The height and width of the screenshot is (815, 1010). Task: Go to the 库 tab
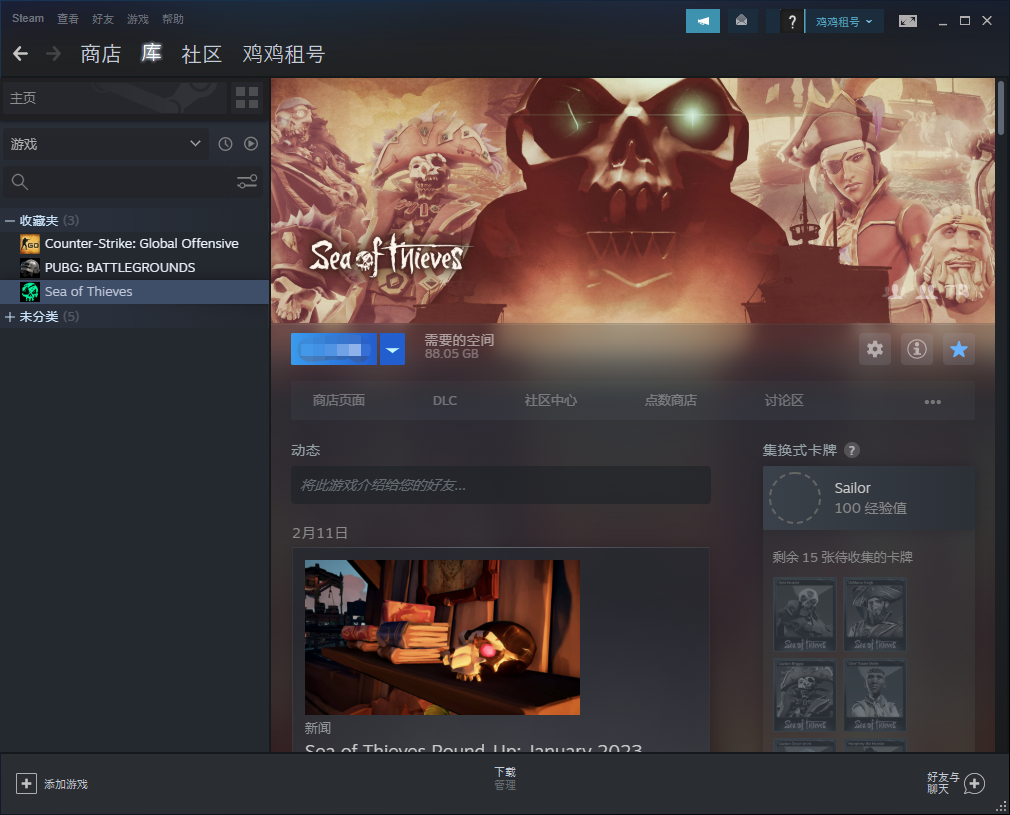(151, 53)
